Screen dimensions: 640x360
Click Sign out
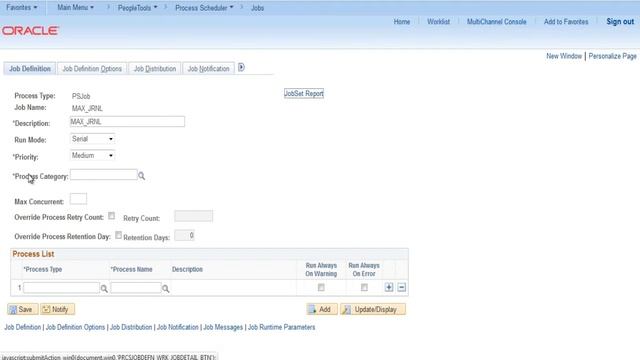pos(620,22)
